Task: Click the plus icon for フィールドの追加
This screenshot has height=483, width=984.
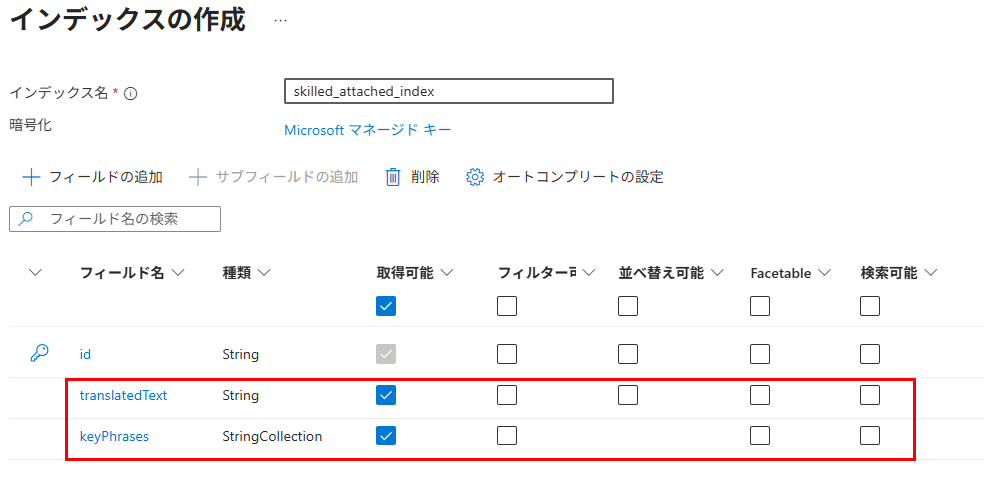Action: (31, 177)
